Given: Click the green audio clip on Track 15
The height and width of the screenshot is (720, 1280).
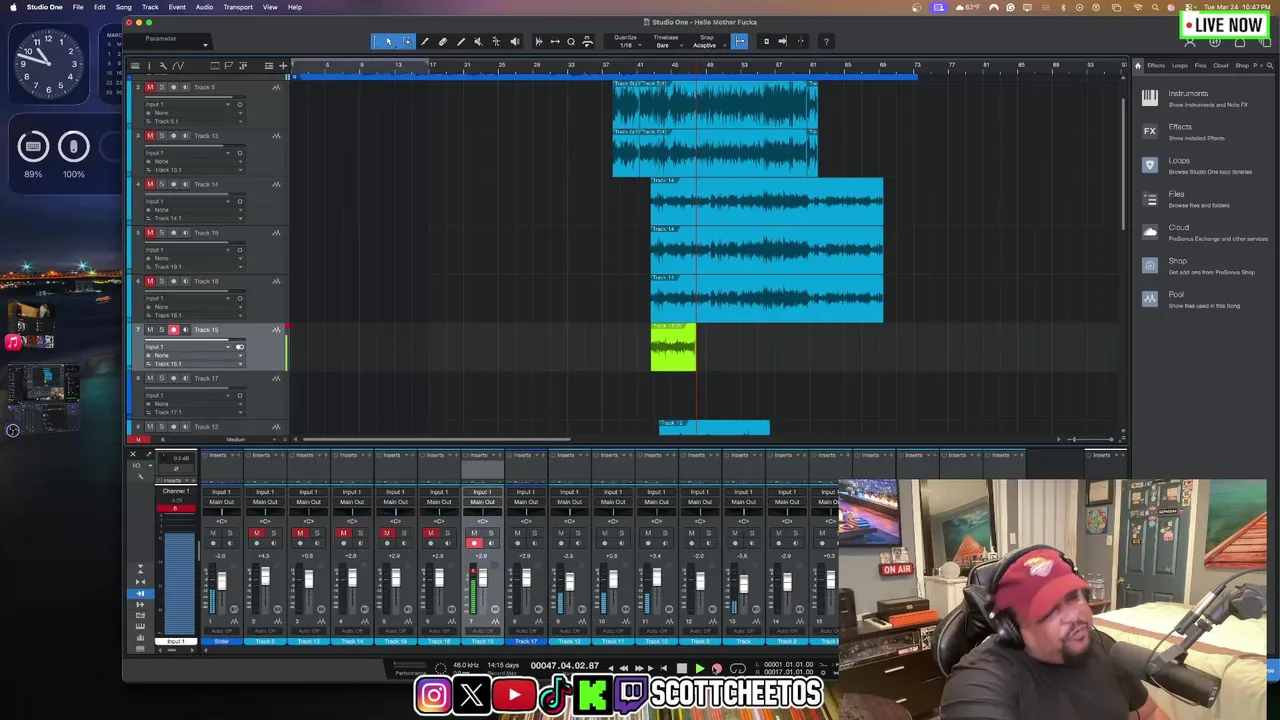Looking at the screenshot, I should [673, 347].
